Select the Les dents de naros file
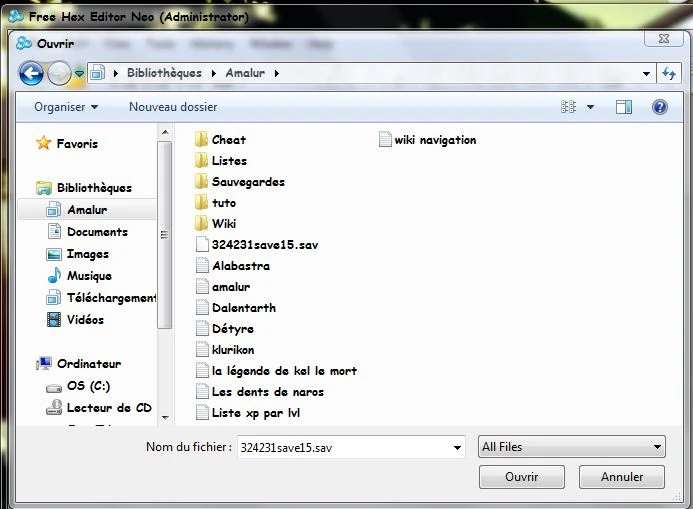This screenshot has height=509, width=693. click(260, 391)
